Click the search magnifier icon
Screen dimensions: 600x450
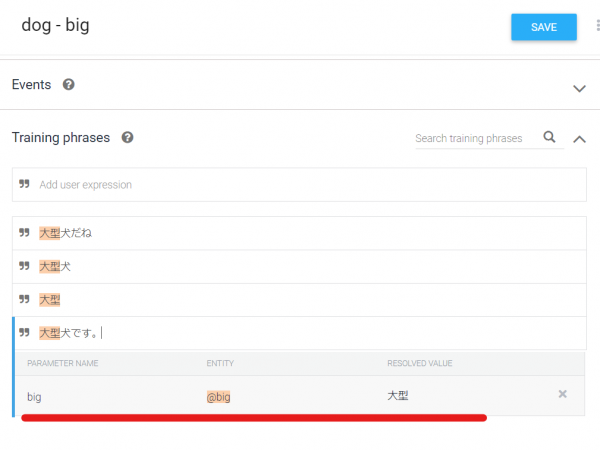549,137
